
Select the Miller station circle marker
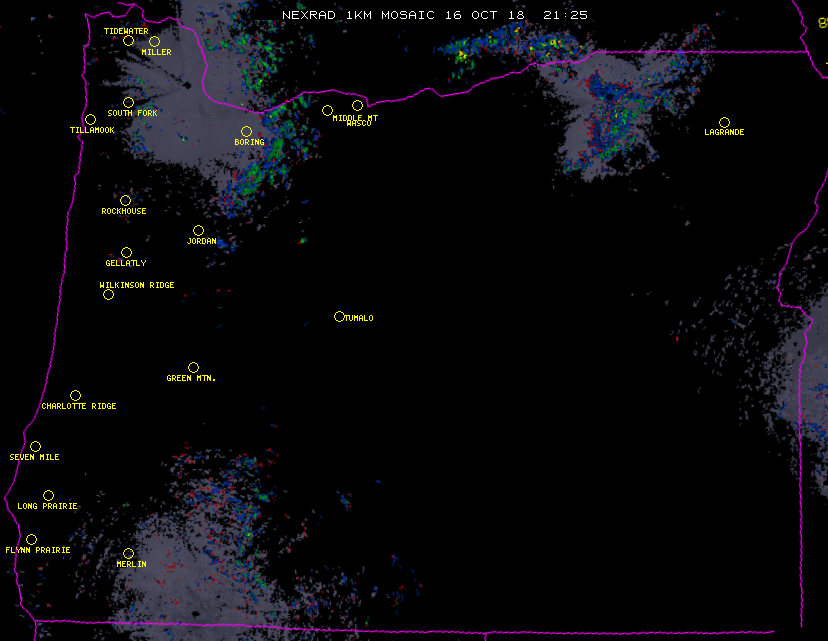(x=154, y=41)
